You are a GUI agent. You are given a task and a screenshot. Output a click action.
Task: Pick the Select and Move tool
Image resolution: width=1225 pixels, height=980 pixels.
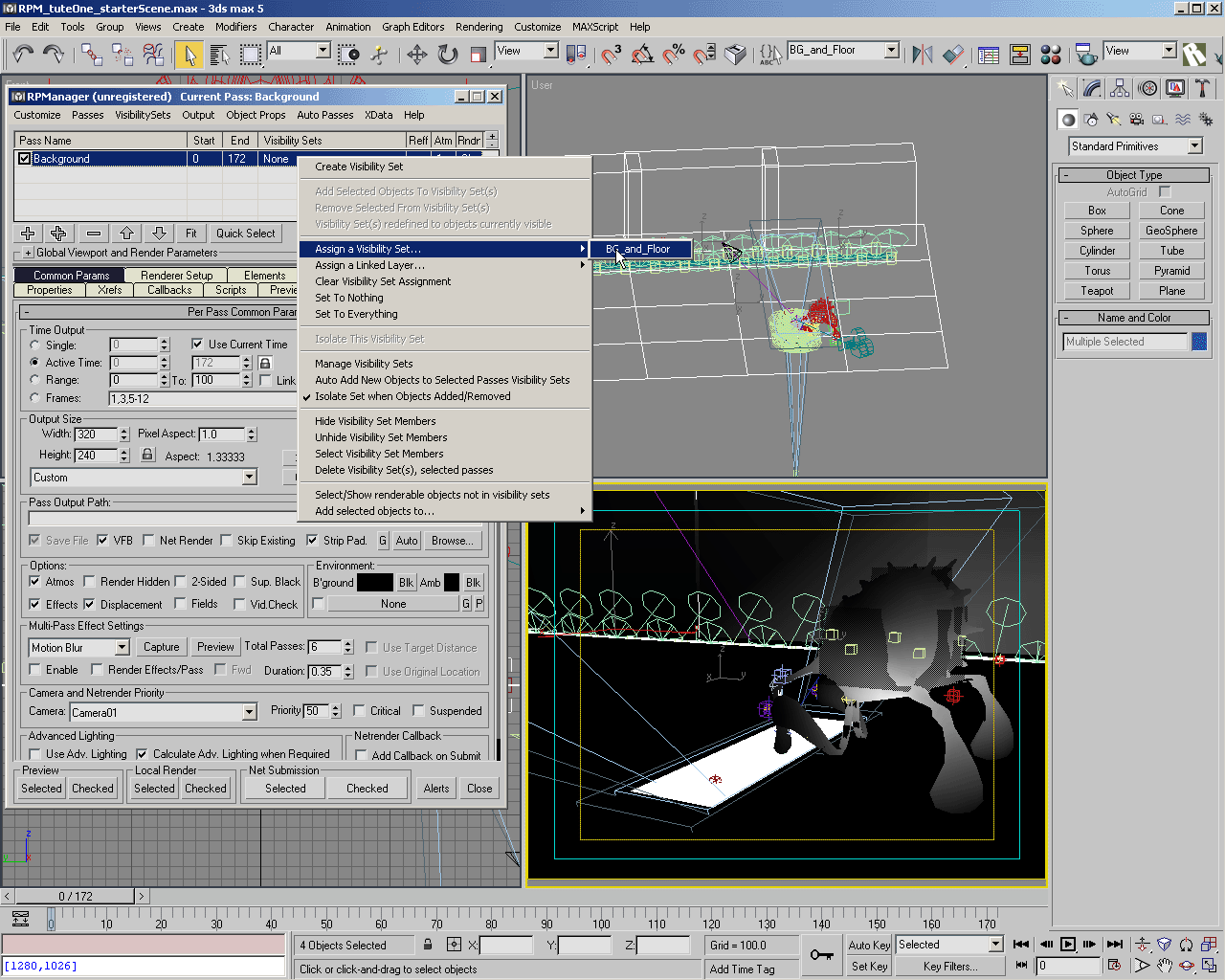tap(416, 54)
